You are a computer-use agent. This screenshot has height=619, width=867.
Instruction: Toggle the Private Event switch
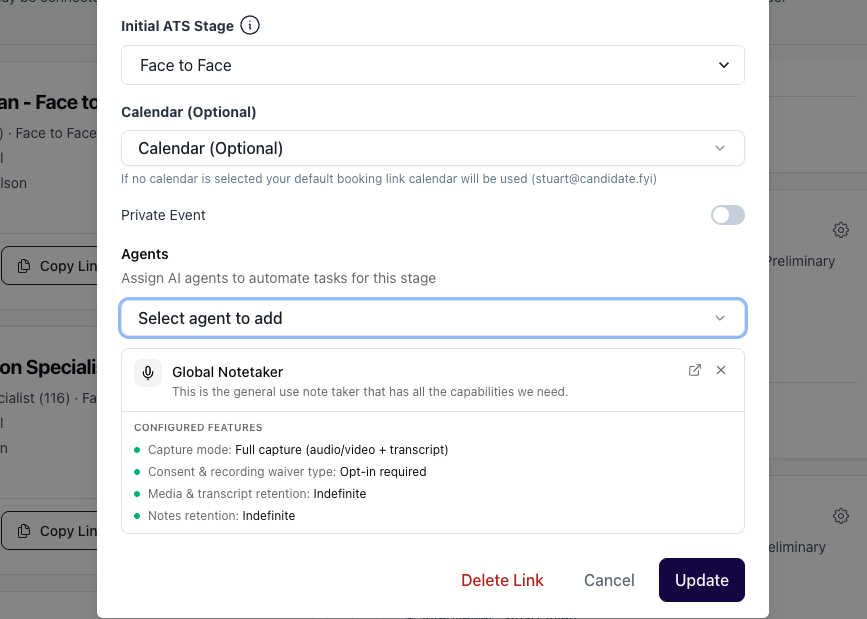728,215
